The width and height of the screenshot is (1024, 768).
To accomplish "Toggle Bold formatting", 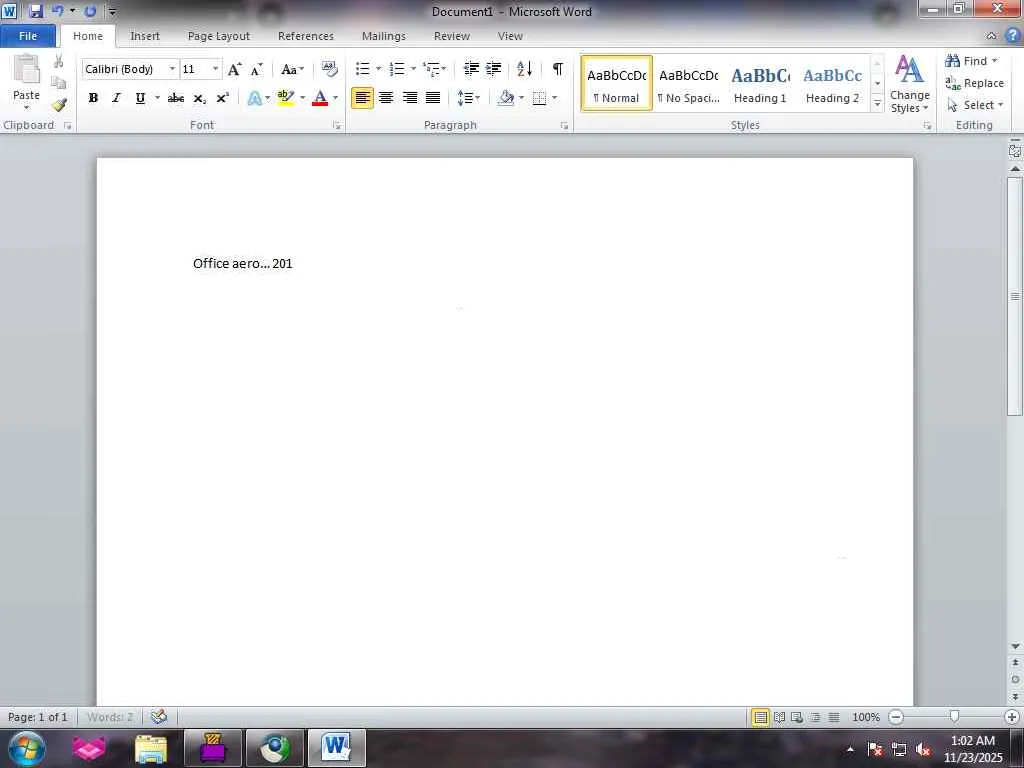I will (x=93, y=98).
